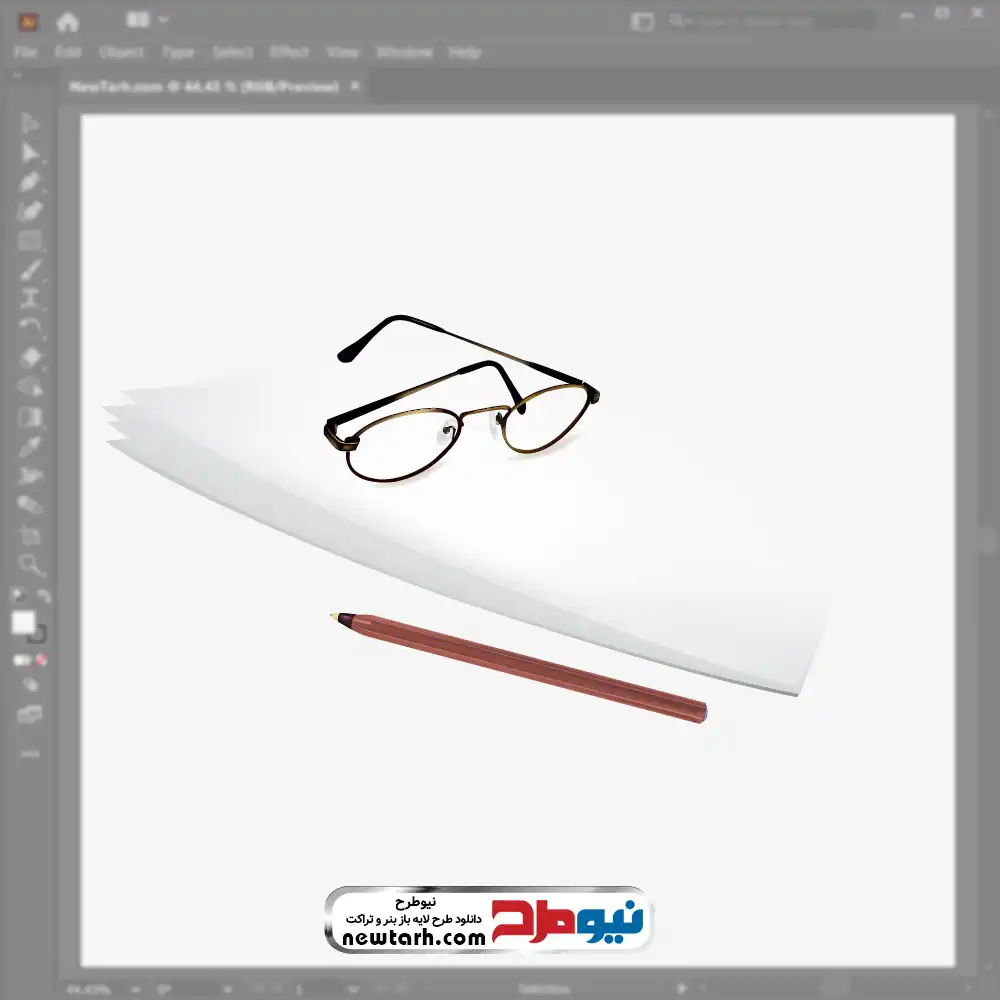Image resolution: width=1000 pixels, height=1000 pixels.
Task: Select the Eraser tool
Action: [30, 358]
